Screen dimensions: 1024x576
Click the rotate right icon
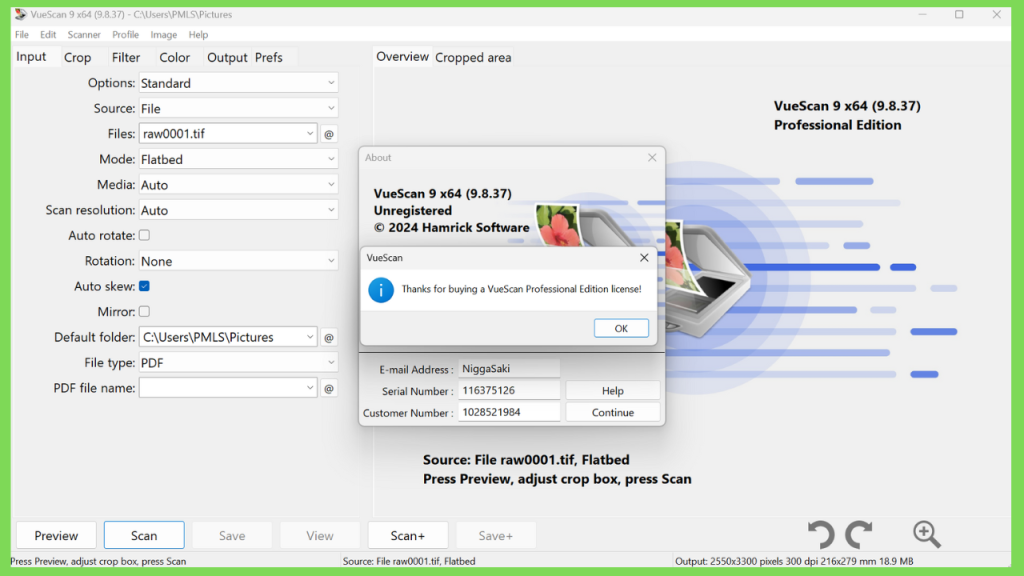point(859,534)
